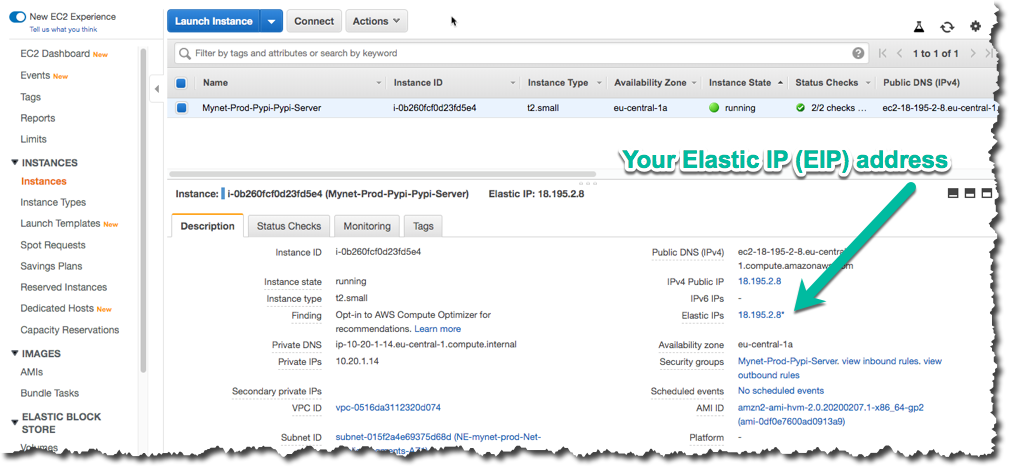Screen dimensions: 1010x467
Task: Open the Mynet-Prod-Pypi-Server security group link
Action: coord(789,361)
